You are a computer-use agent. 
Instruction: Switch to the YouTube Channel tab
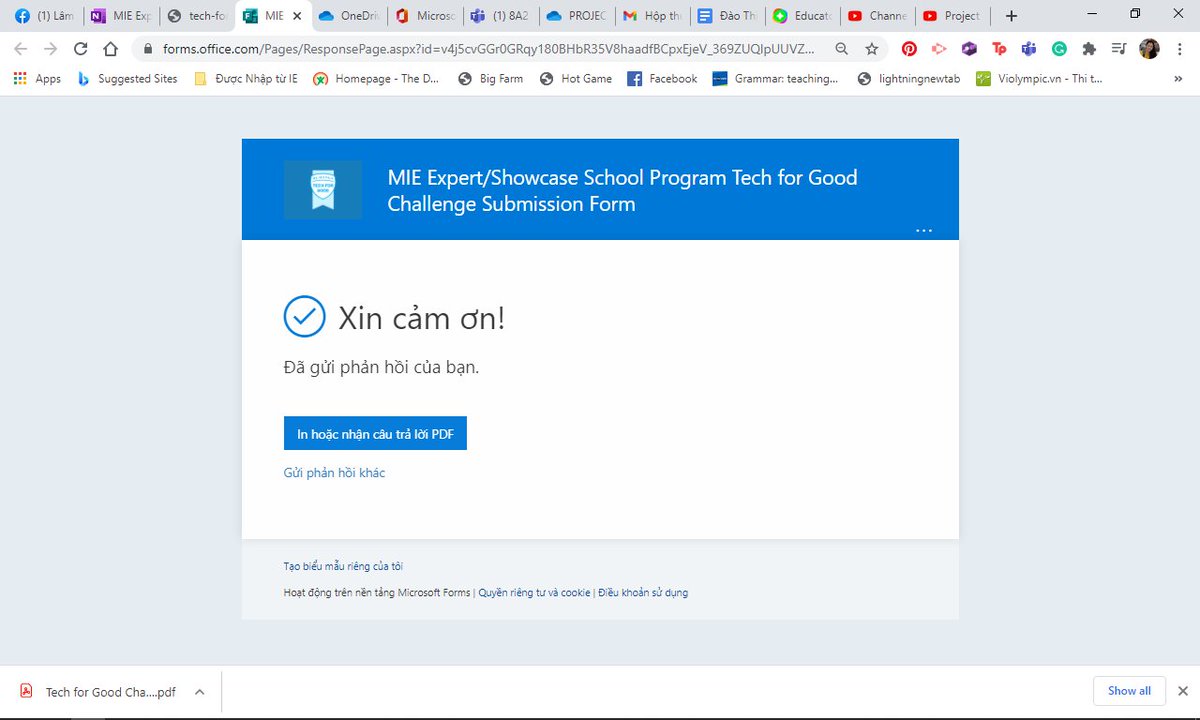pyautogui.click(x=880, y=16)
